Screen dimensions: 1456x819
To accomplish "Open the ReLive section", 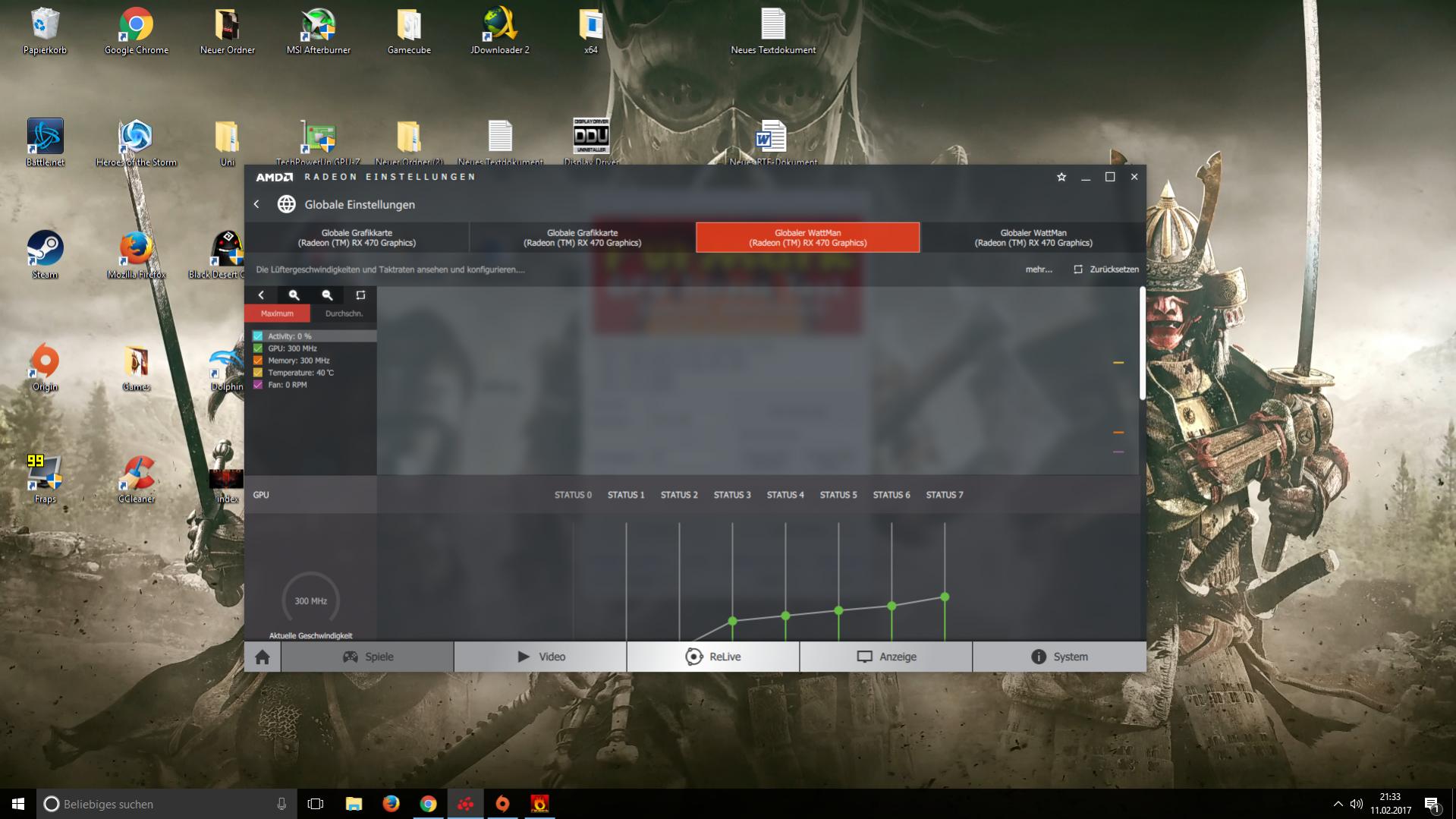I will (713, 657).
